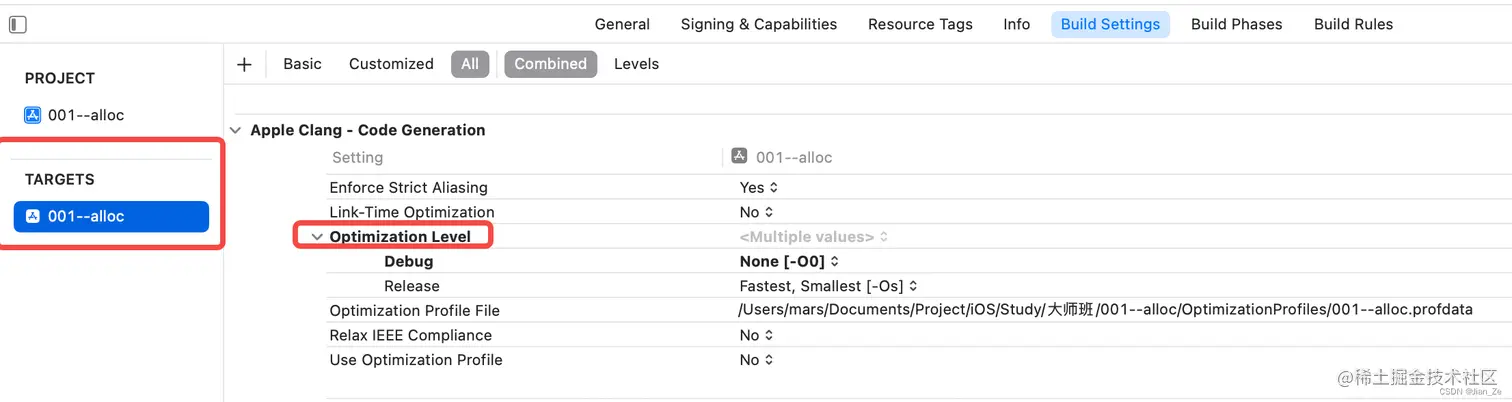Switch to the Build Phases tab

point(1236,25)
